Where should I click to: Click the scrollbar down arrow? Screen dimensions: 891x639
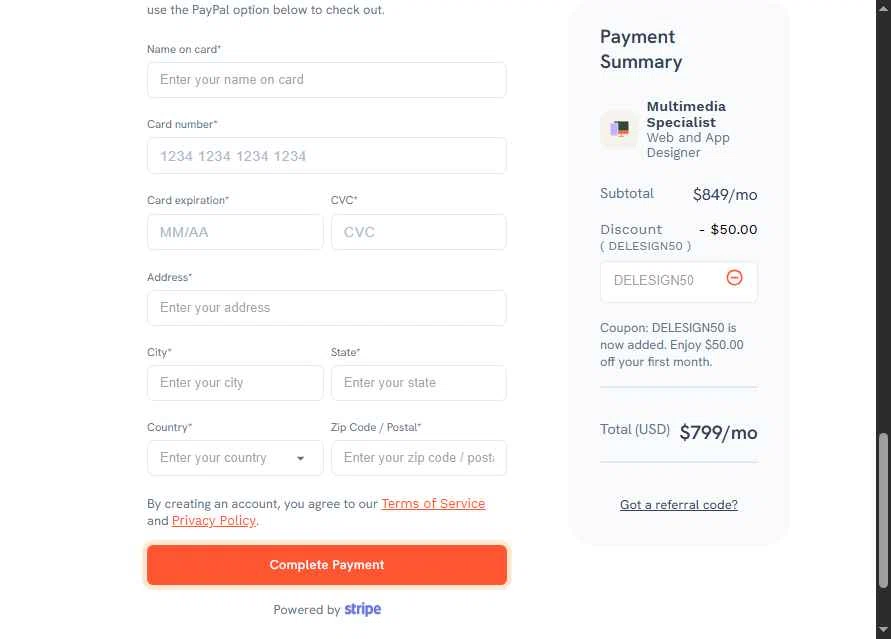point(883,629)
